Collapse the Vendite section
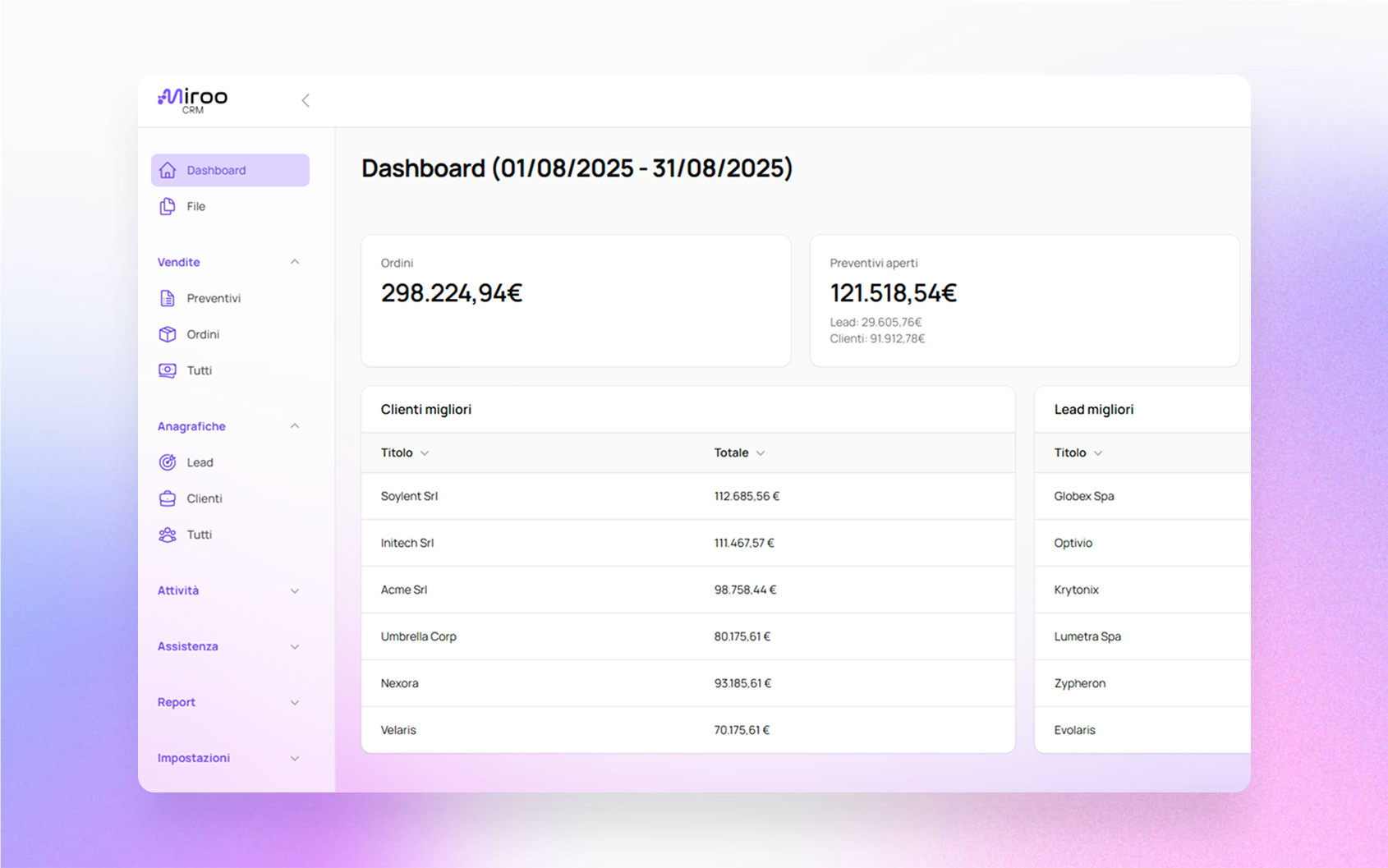 (x=295, y=262)
